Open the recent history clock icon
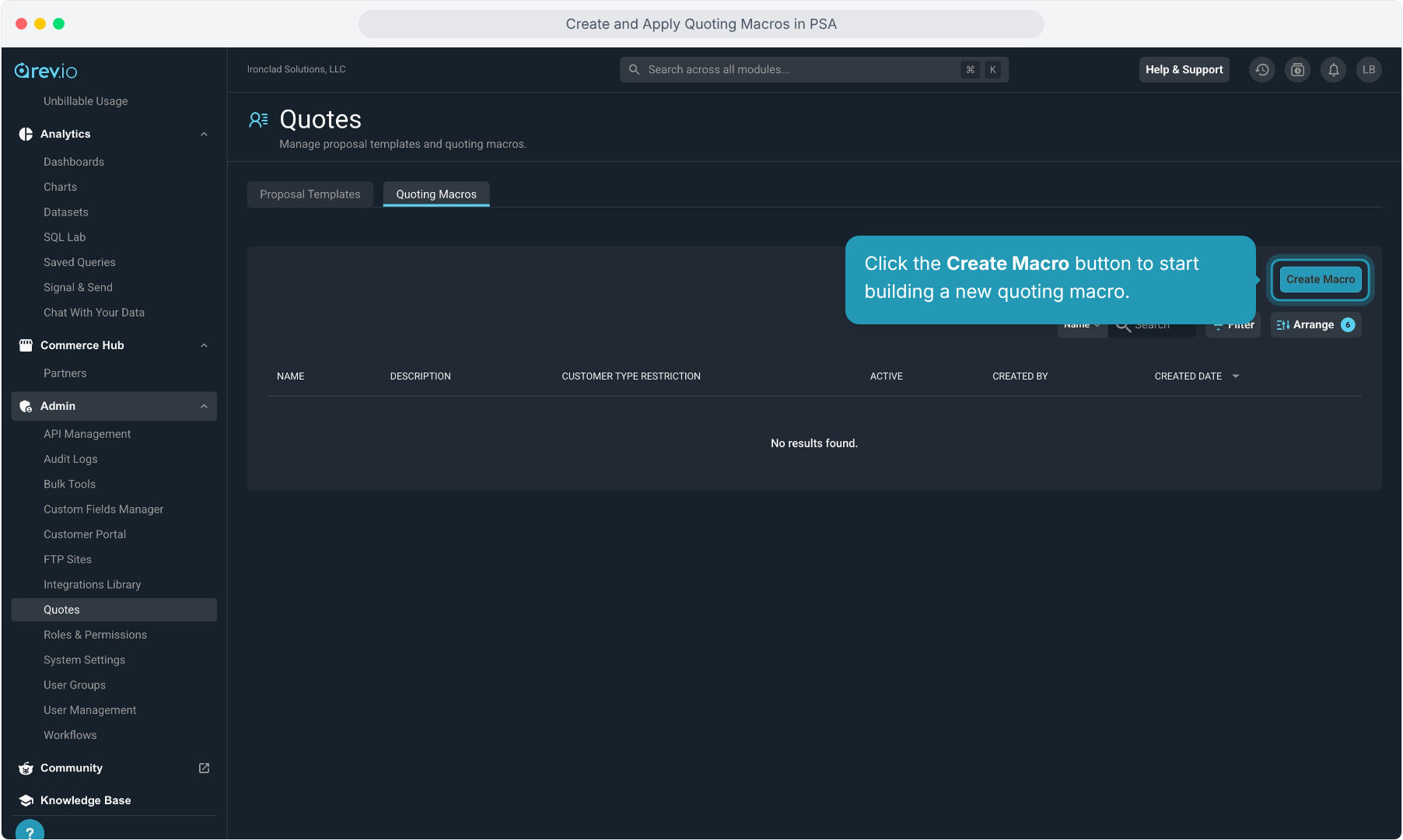 coord(1262,70)
